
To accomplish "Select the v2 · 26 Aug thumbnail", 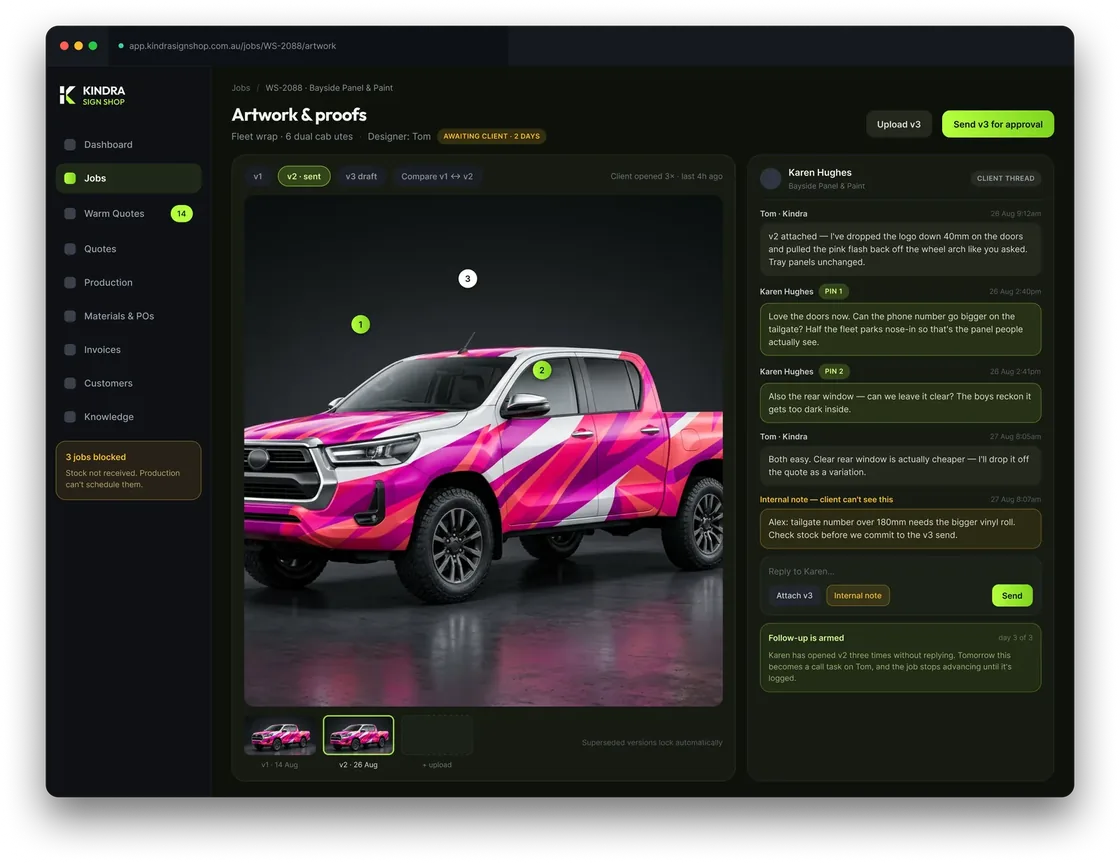I will tap(359, 736).
